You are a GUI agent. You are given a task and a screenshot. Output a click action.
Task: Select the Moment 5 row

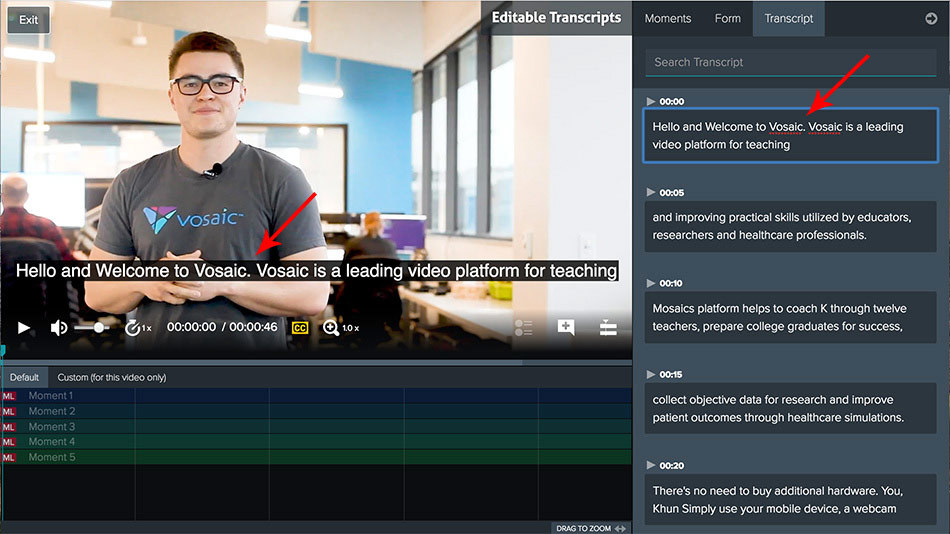316,457
